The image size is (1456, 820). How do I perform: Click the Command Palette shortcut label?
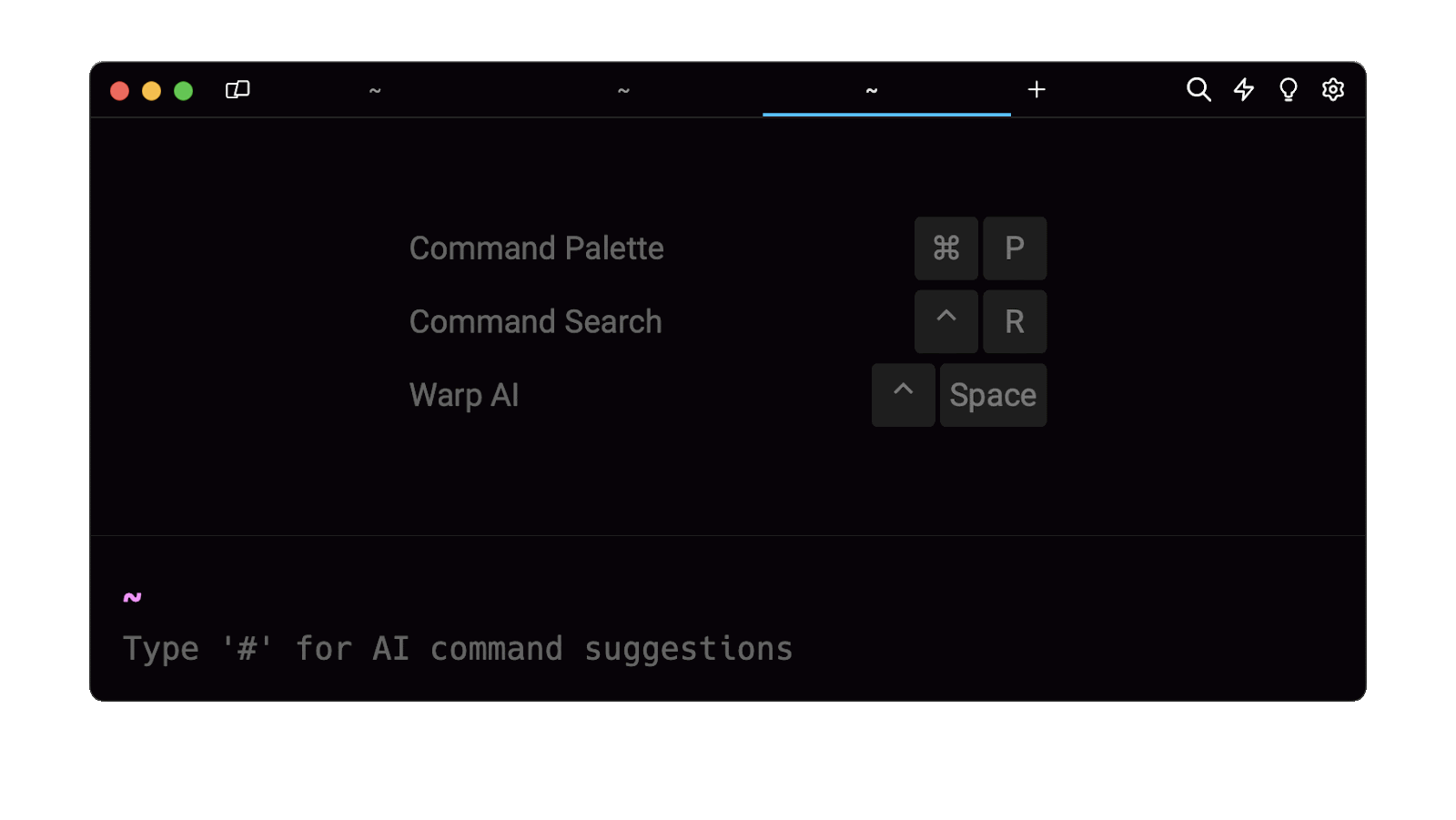536,248
